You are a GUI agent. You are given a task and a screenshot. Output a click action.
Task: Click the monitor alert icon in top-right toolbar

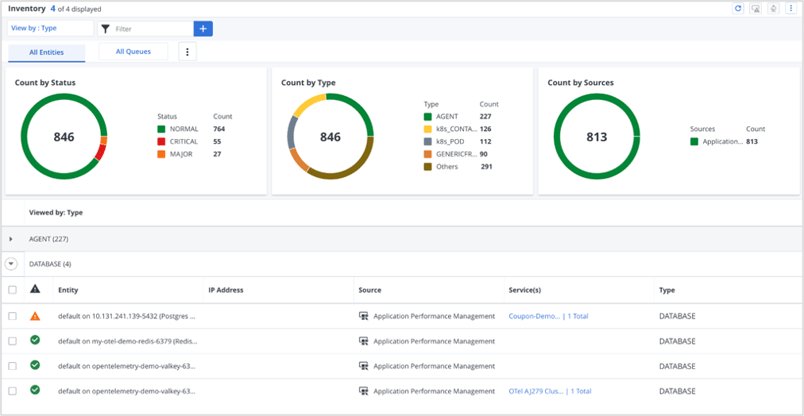coord(756,9)
